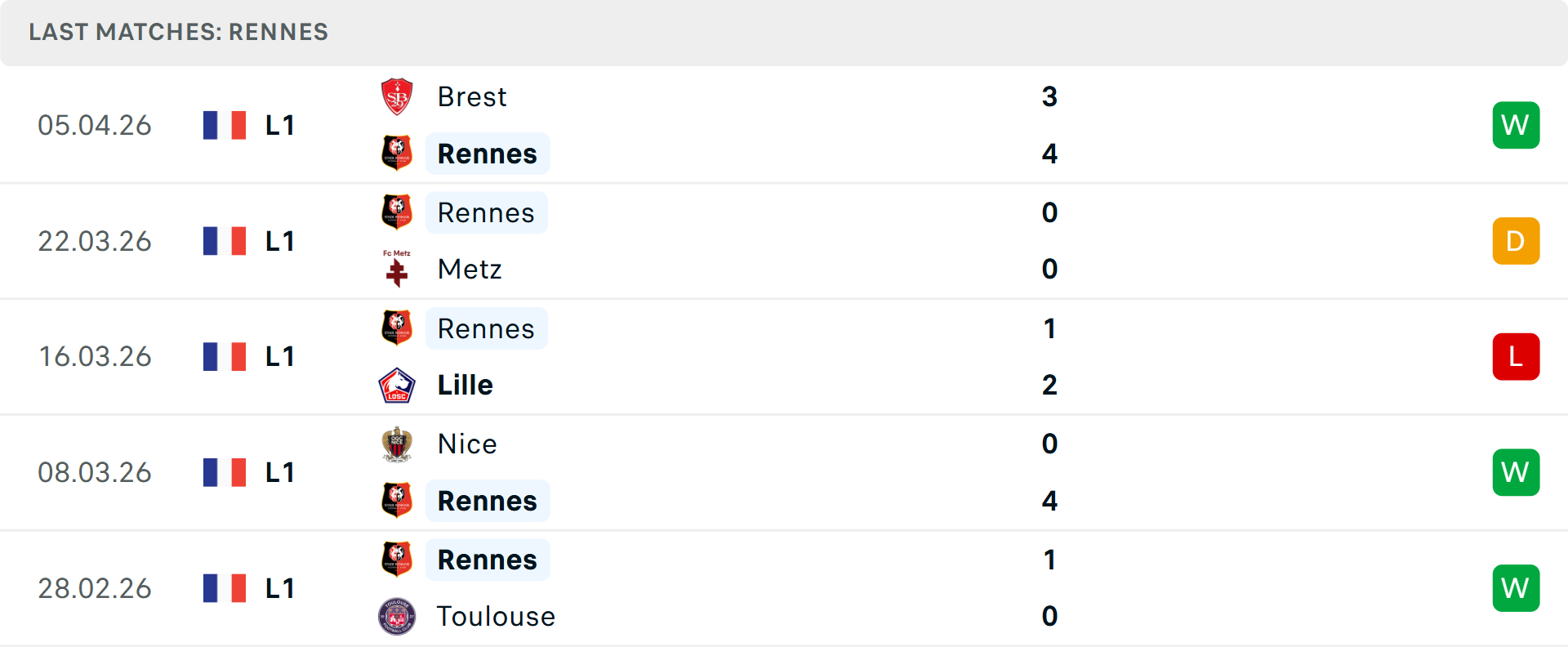Viewport: 1568px width, 647px height.
Task: Click the date 16.03.26 entry
Action: (x=95, y=356)
